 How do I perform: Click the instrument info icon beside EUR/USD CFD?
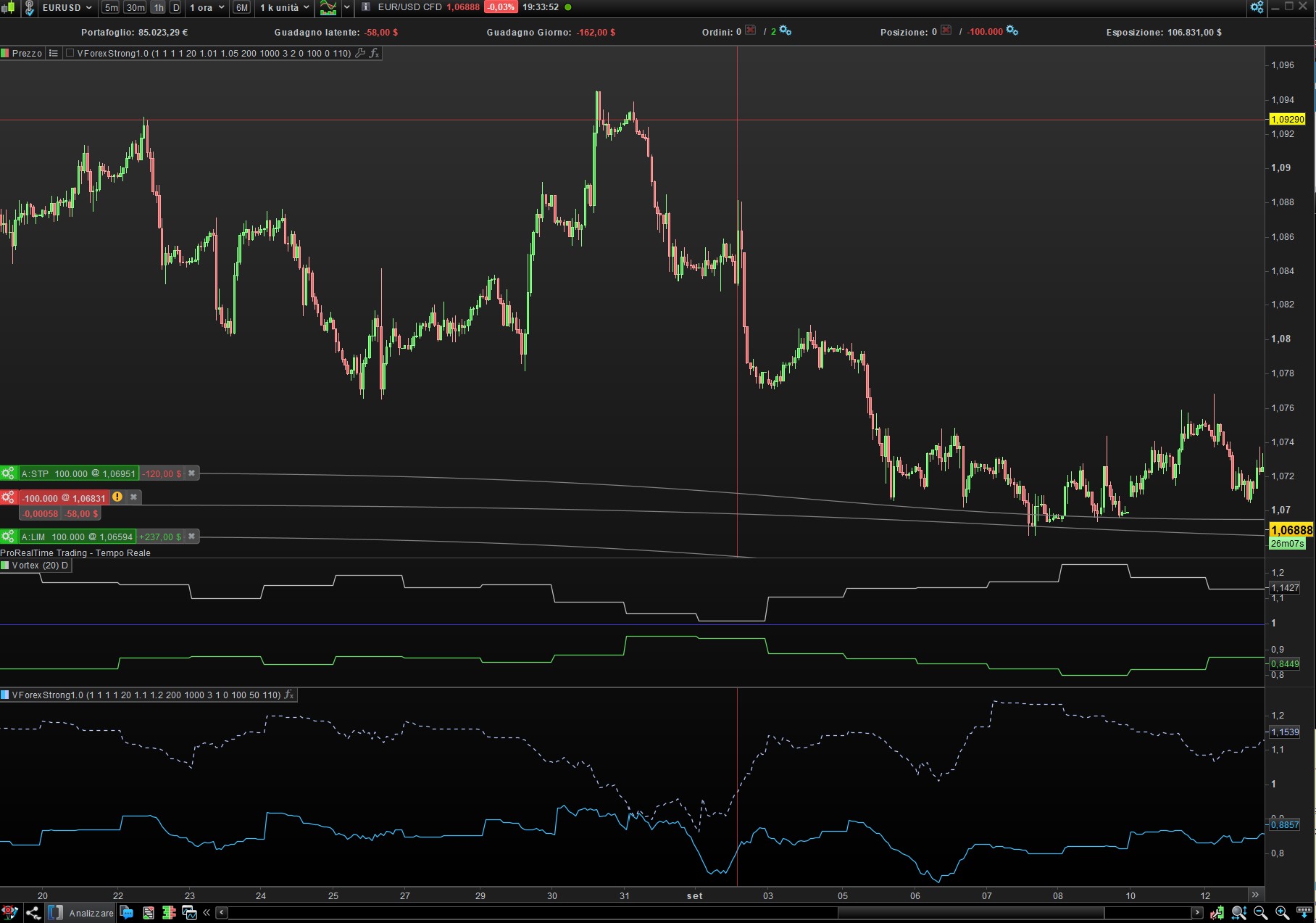366,7
